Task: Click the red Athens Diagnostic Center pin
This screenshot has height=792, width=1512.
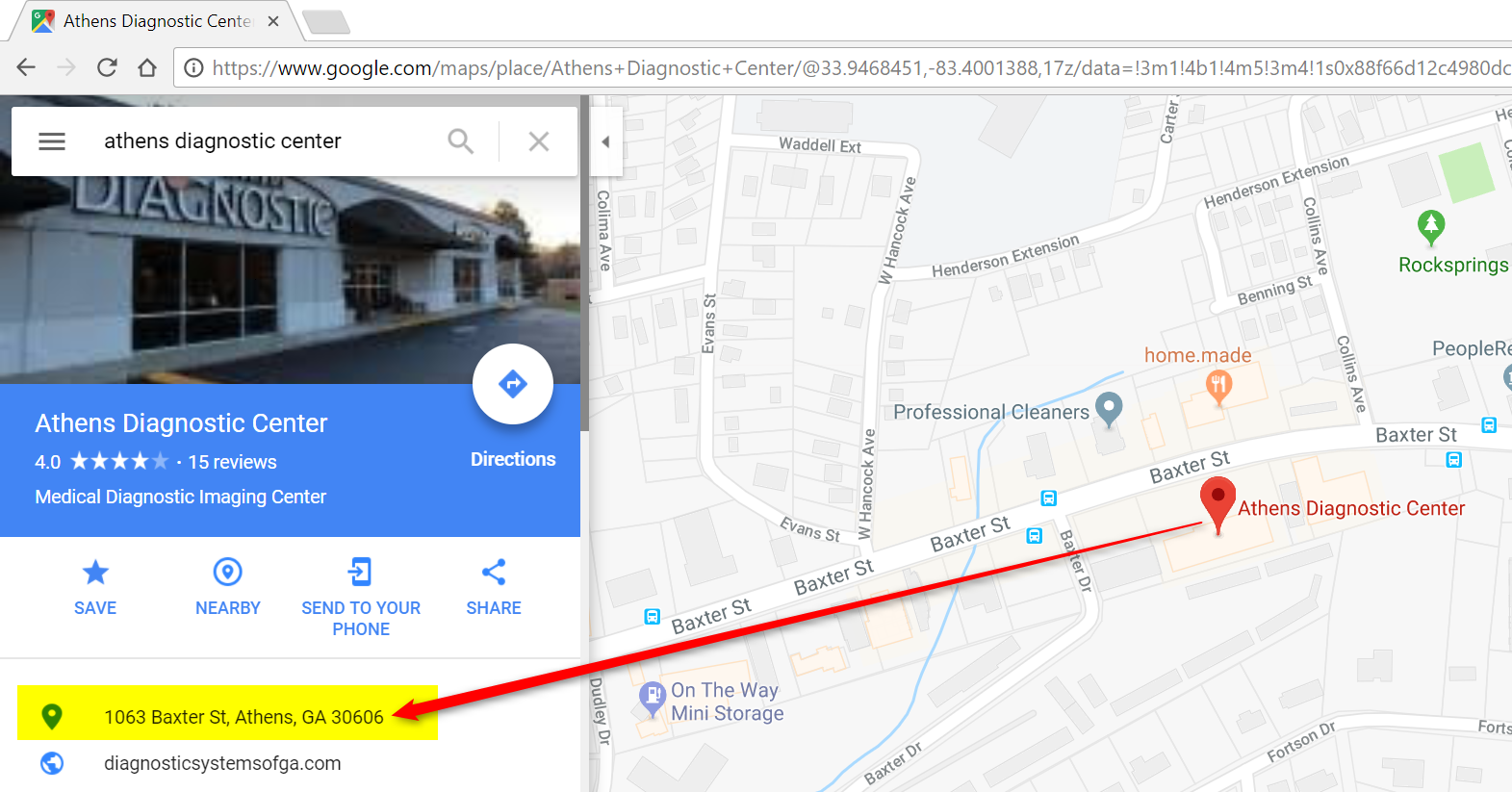Action: 1217,503
